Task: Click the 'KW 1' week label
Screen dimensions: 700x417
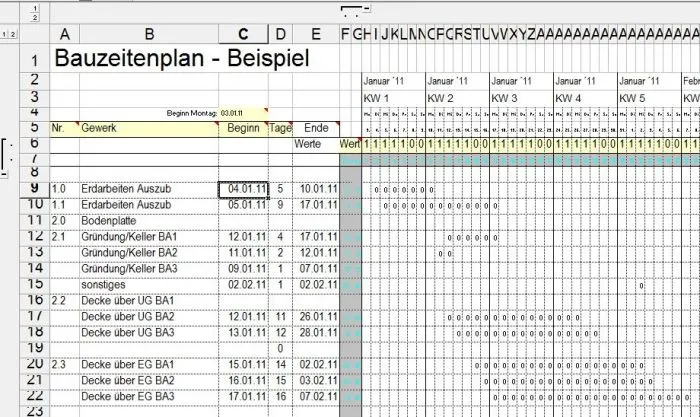Action: tap(376, 98)
